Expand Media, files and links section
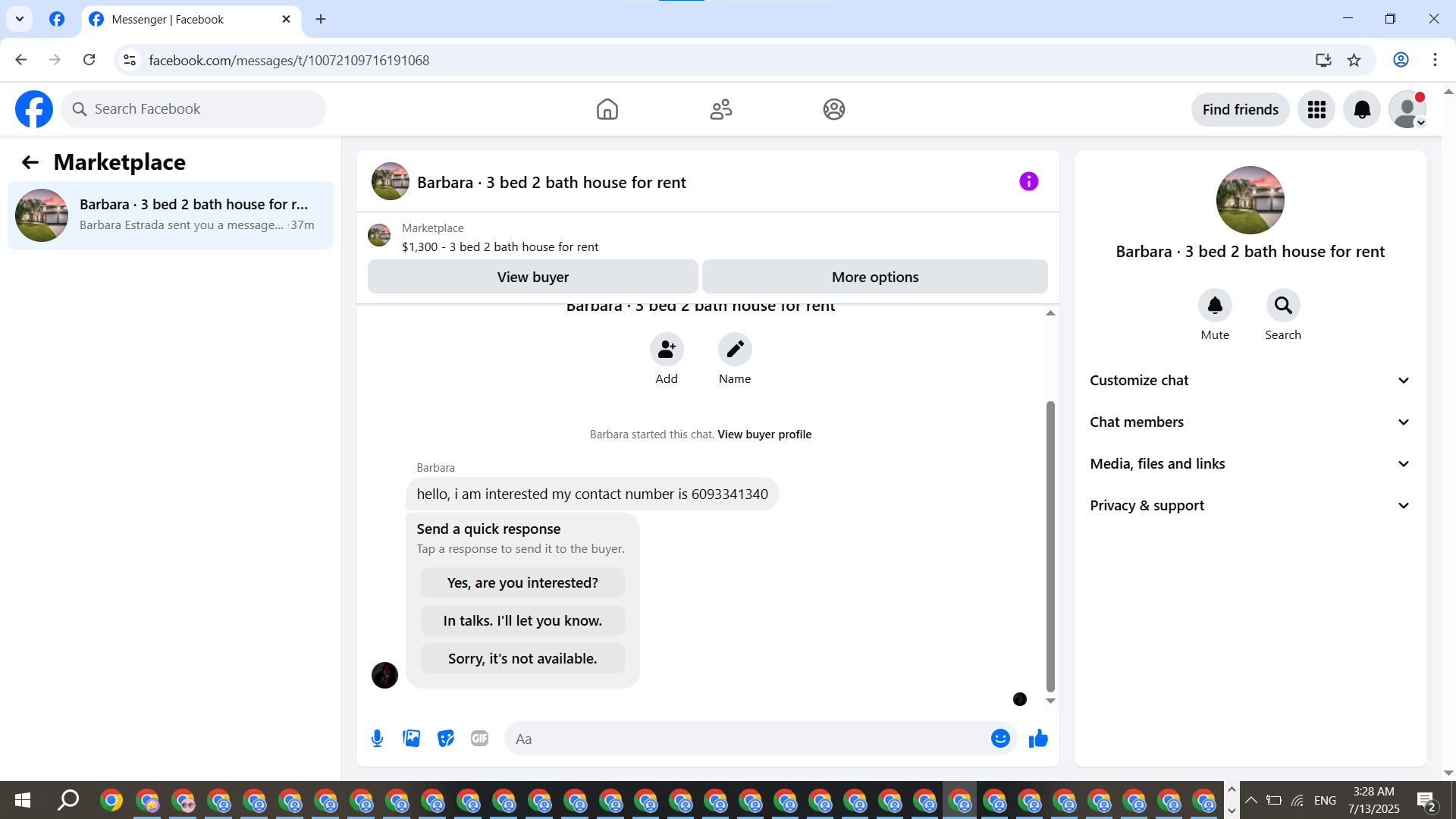Viewport: 1456px width, 819px height. coord(1250,463)
